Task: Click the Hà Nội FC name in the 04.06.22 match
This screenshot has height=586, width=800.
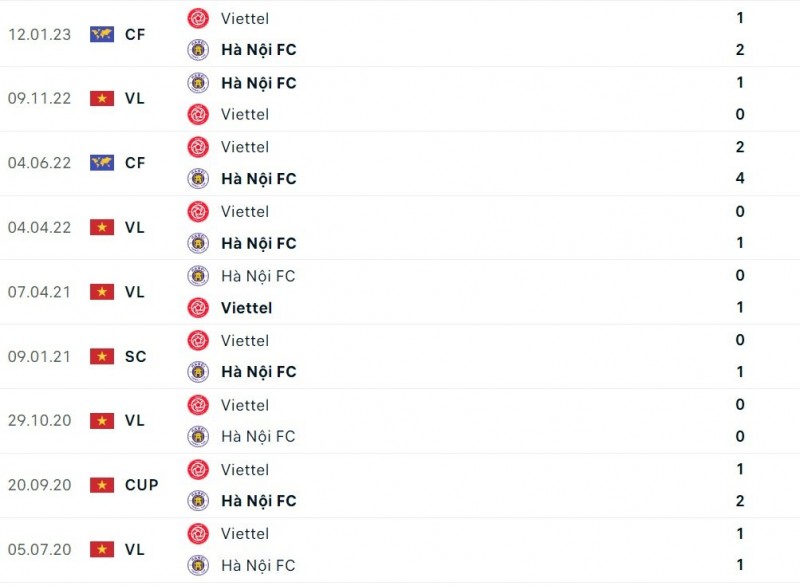Action: [x=258, y=179]
